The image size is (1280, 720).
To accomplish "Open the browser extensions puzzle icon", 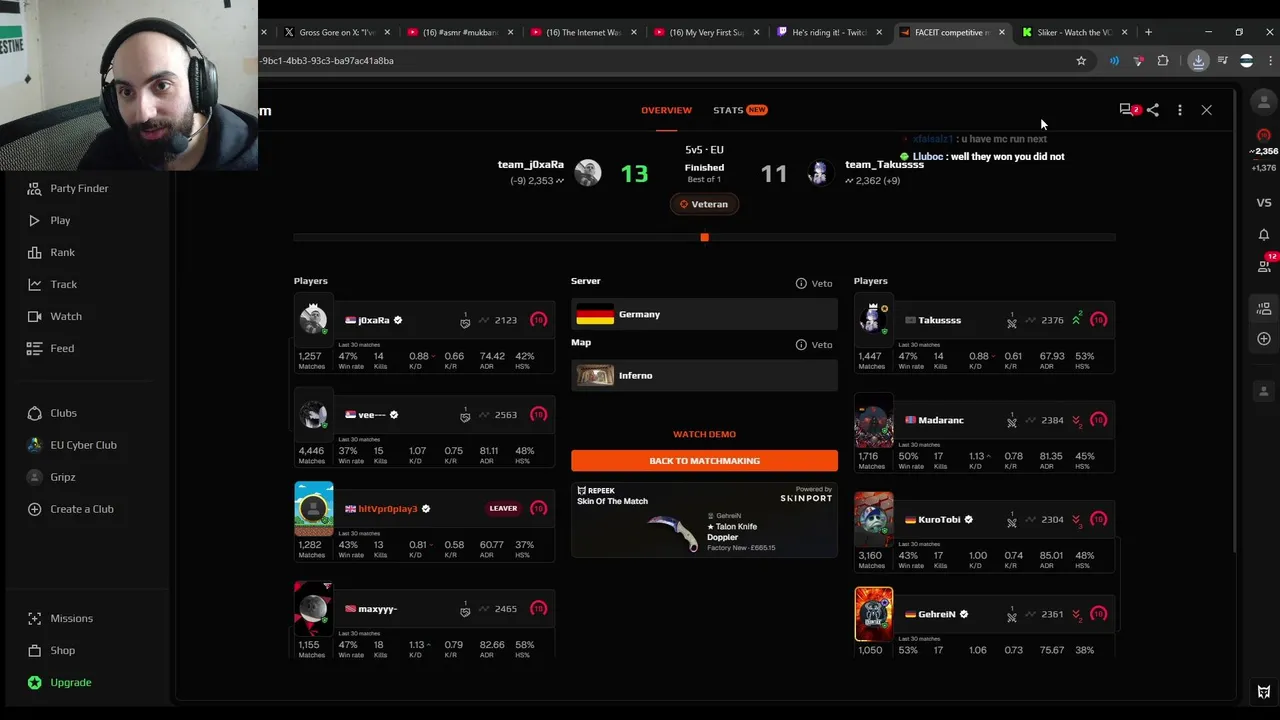I will pyautogui.click(x=1163, y=61).
